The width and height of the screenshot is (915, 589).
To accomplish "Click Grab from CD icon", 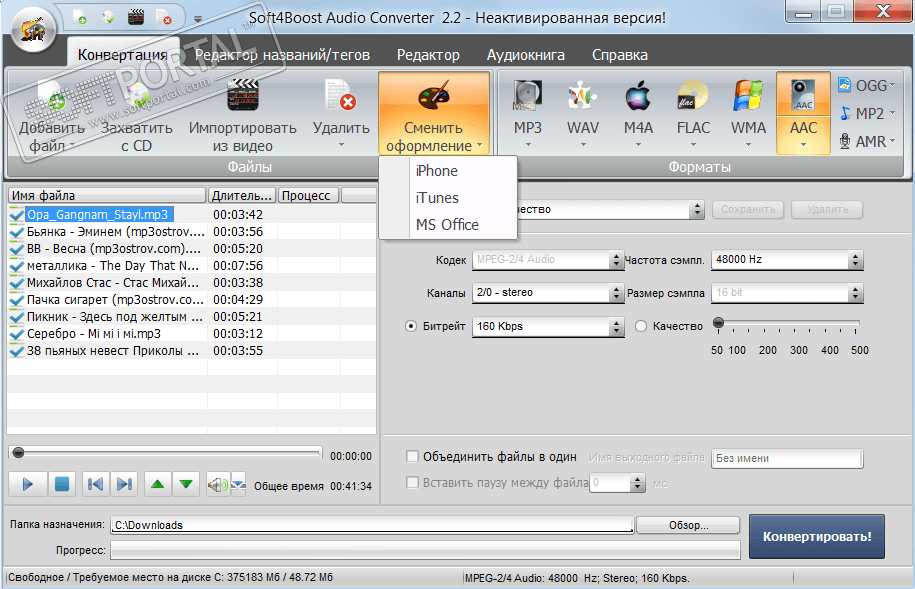I will pos(137,97).
